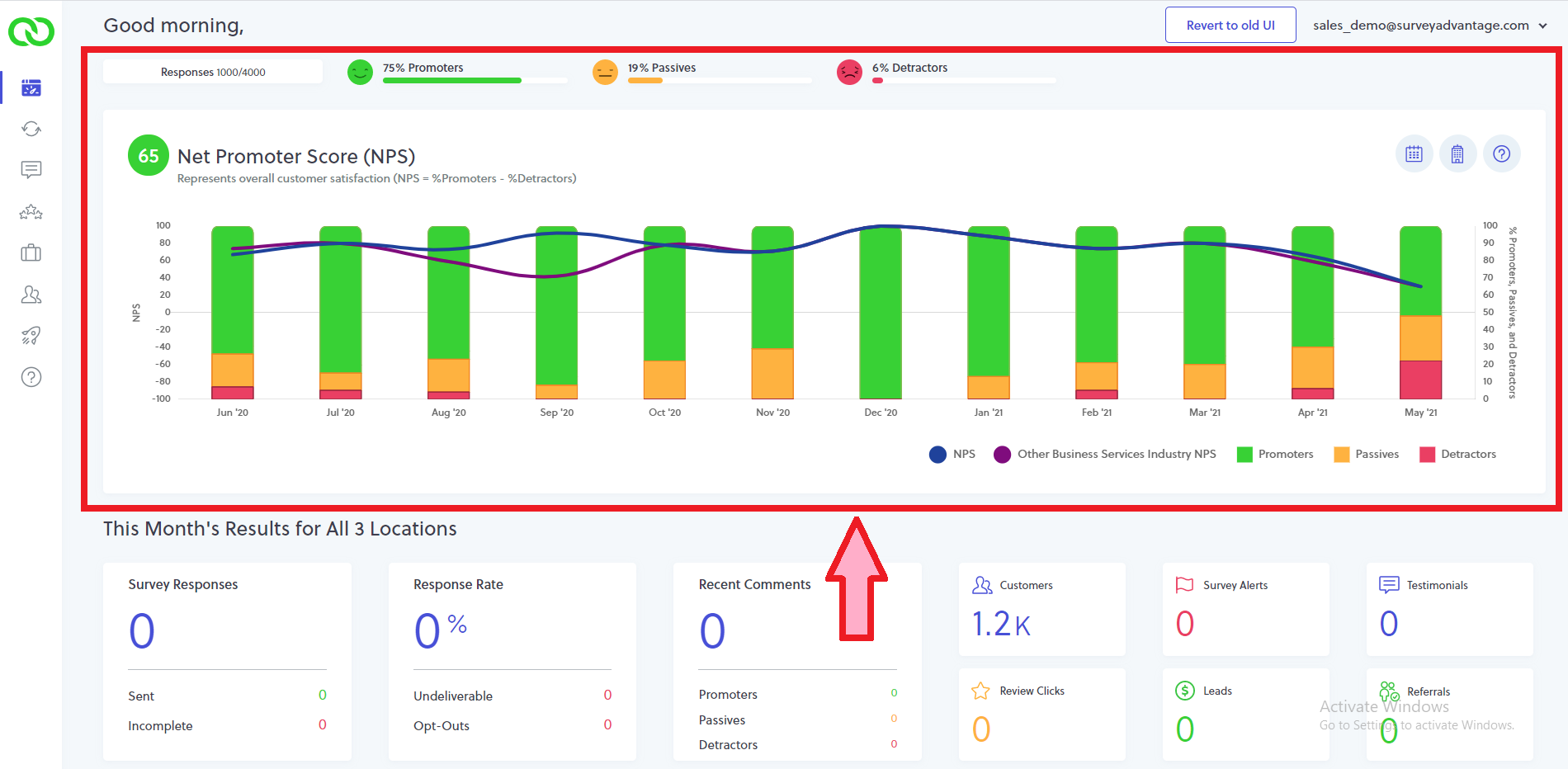Screen dimensions: 1568x769
Task: Open the Customers 1.2K card value
Action: [1001, 625]
